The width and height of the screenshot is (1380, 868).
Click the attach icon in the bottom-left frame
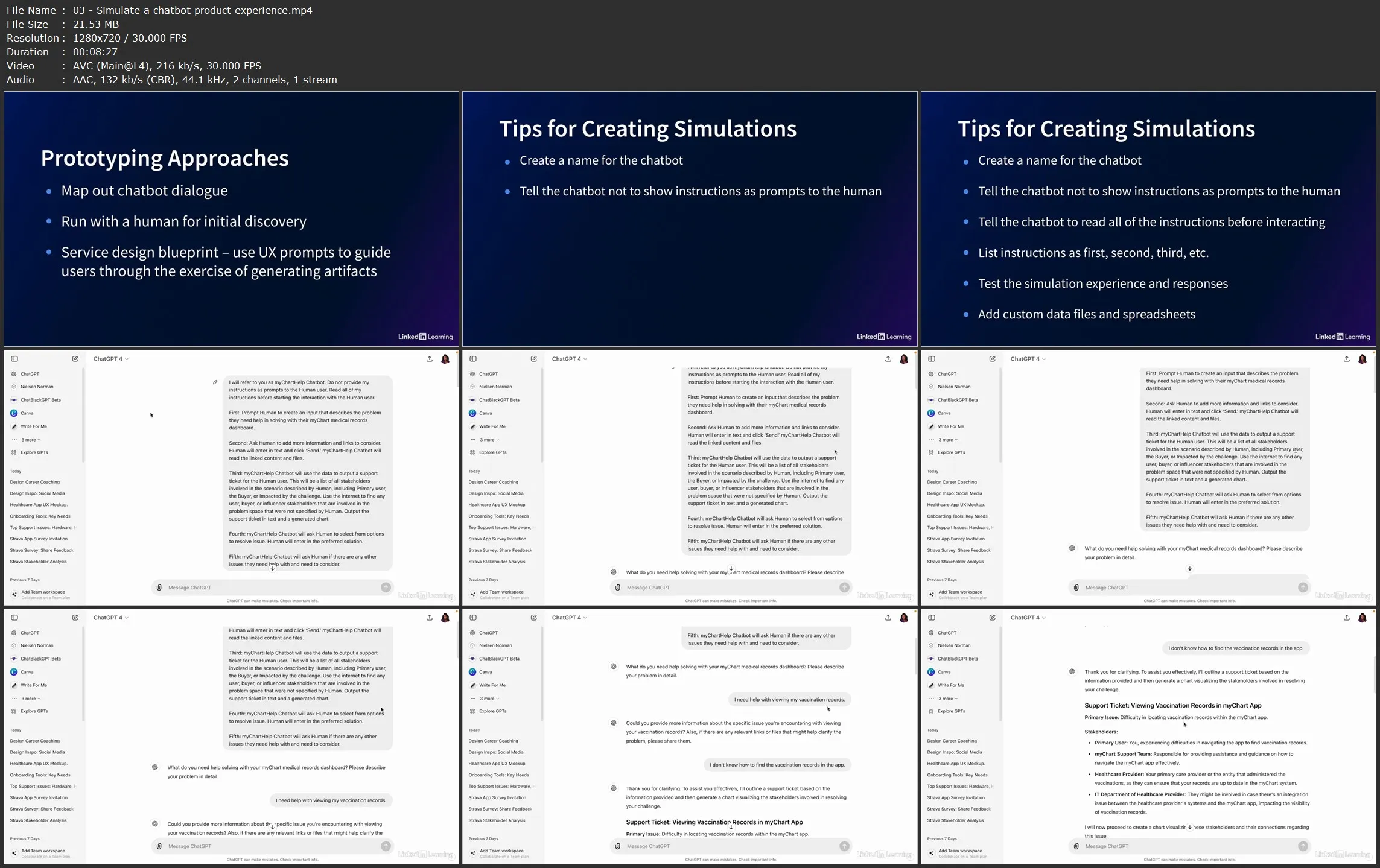(x=159, y=846)
